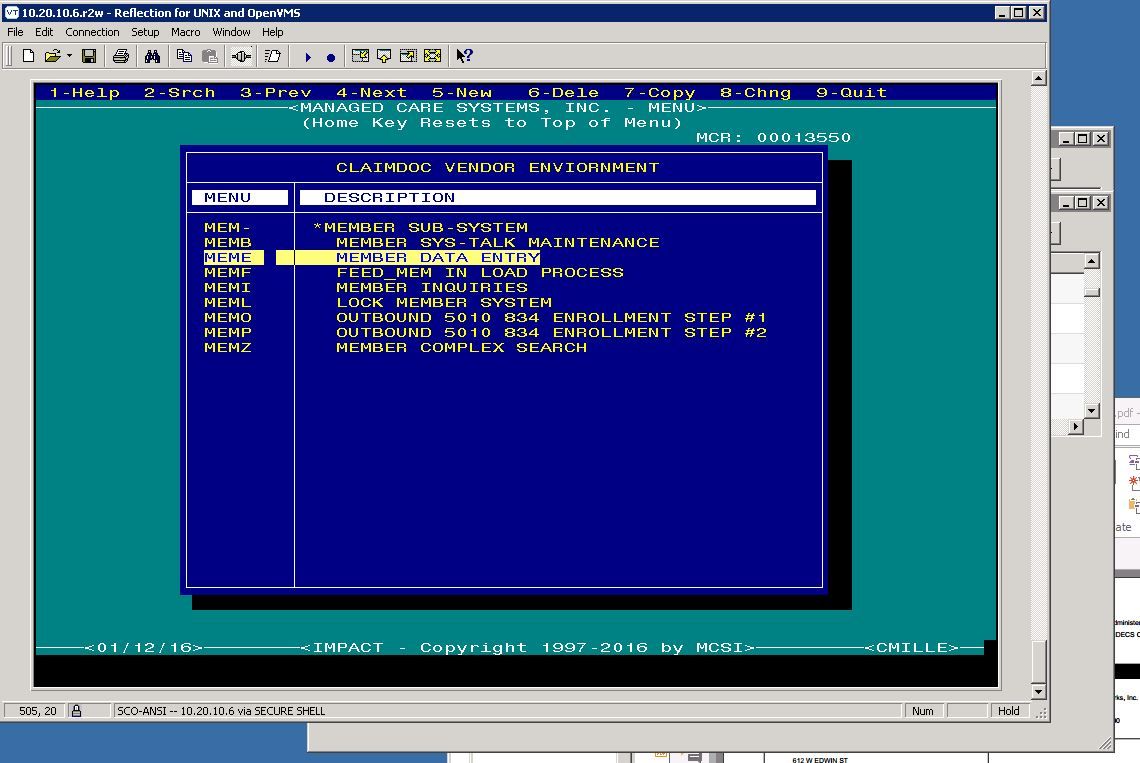This screenshot has width=1140, height=763.
Task: Click the DESCRIPTION column header
Action: click(558, 197)
